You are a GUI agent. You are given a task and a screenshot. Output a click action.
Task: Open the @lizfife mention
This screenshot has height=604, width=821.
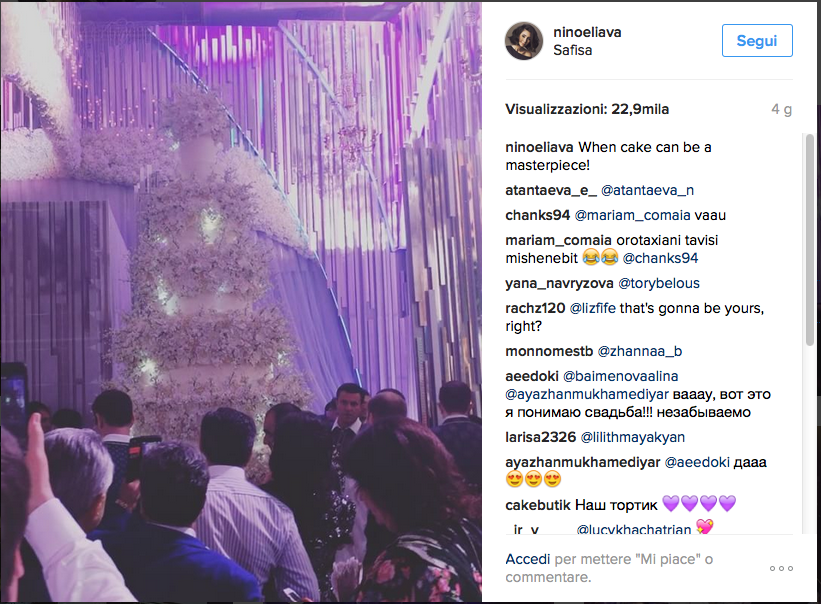(592, 309)
